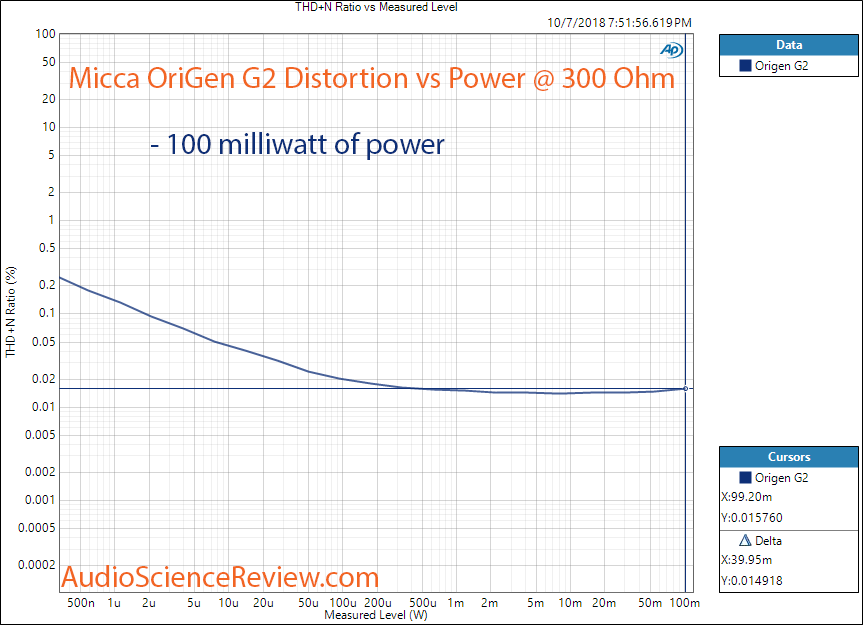
Task: Click the Y-axis tick label 0.5
Action: [47, 248]
